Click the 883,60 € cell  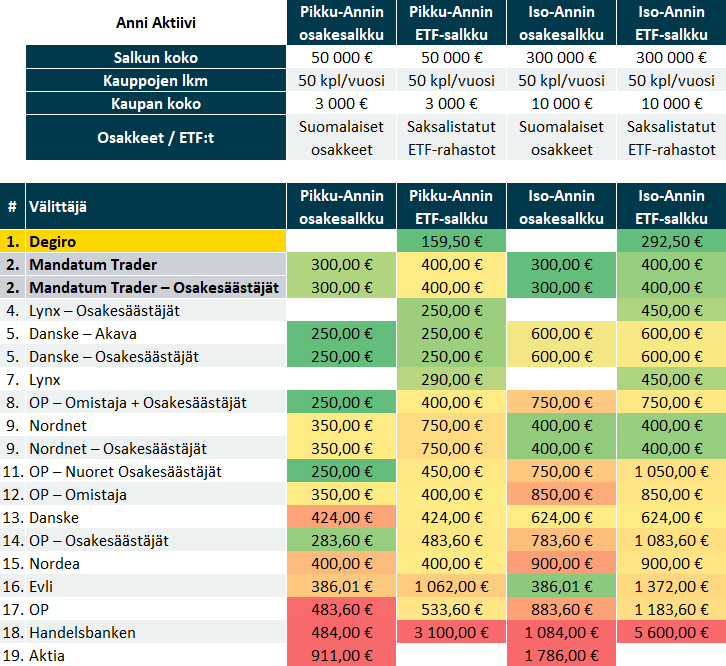click(561, 609)
